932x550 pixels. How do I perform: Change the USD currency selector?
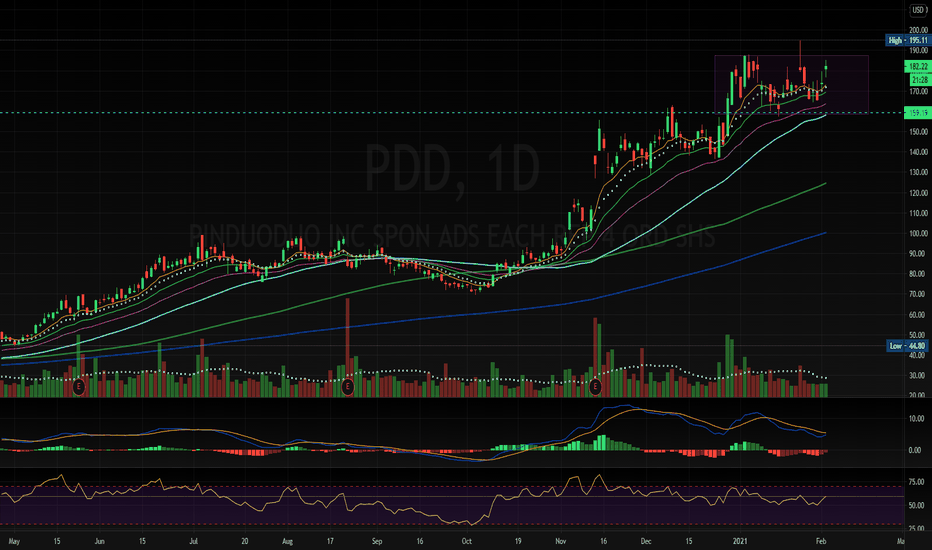pyautogui.click(x=918, y=10)
